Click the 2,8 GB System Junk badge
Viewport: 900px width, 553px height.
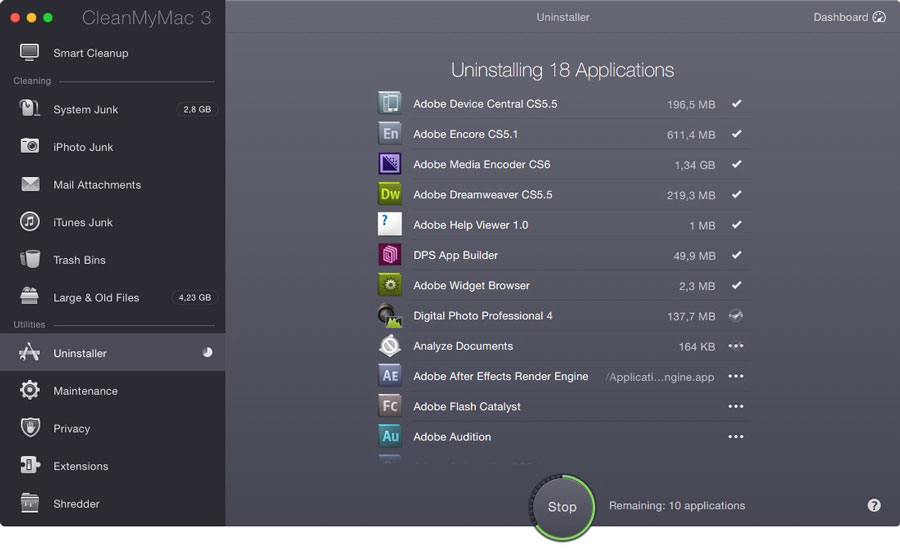click(197, 109)
